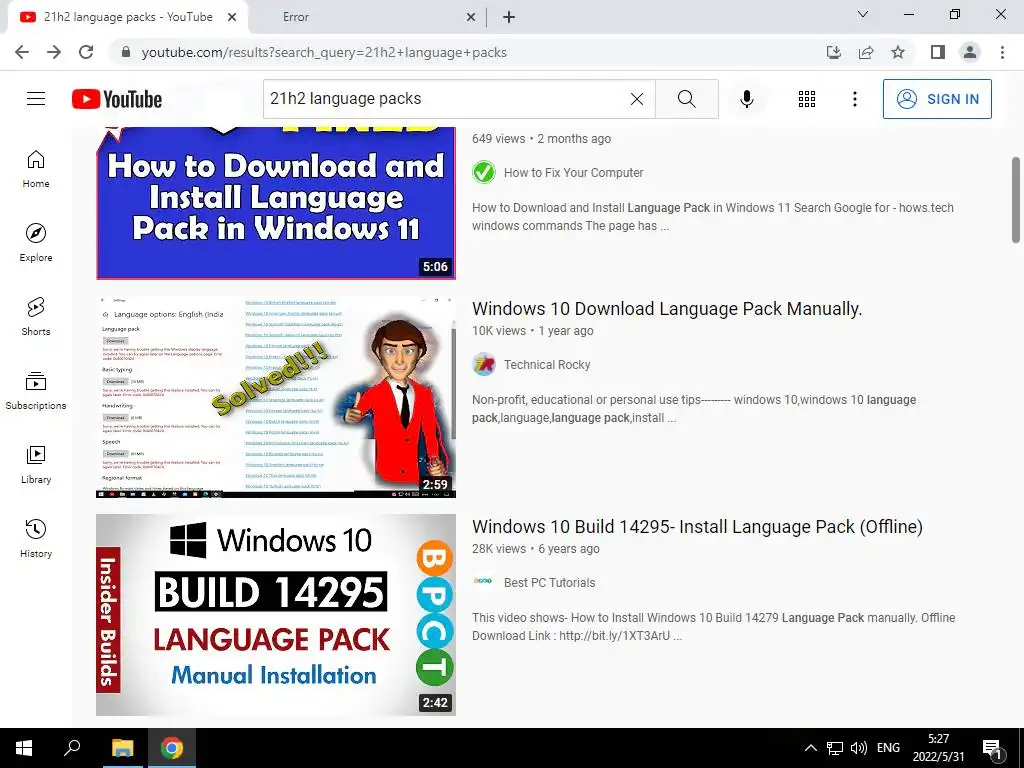
Task: Open the notification center
Action: (x=991, y=749)
